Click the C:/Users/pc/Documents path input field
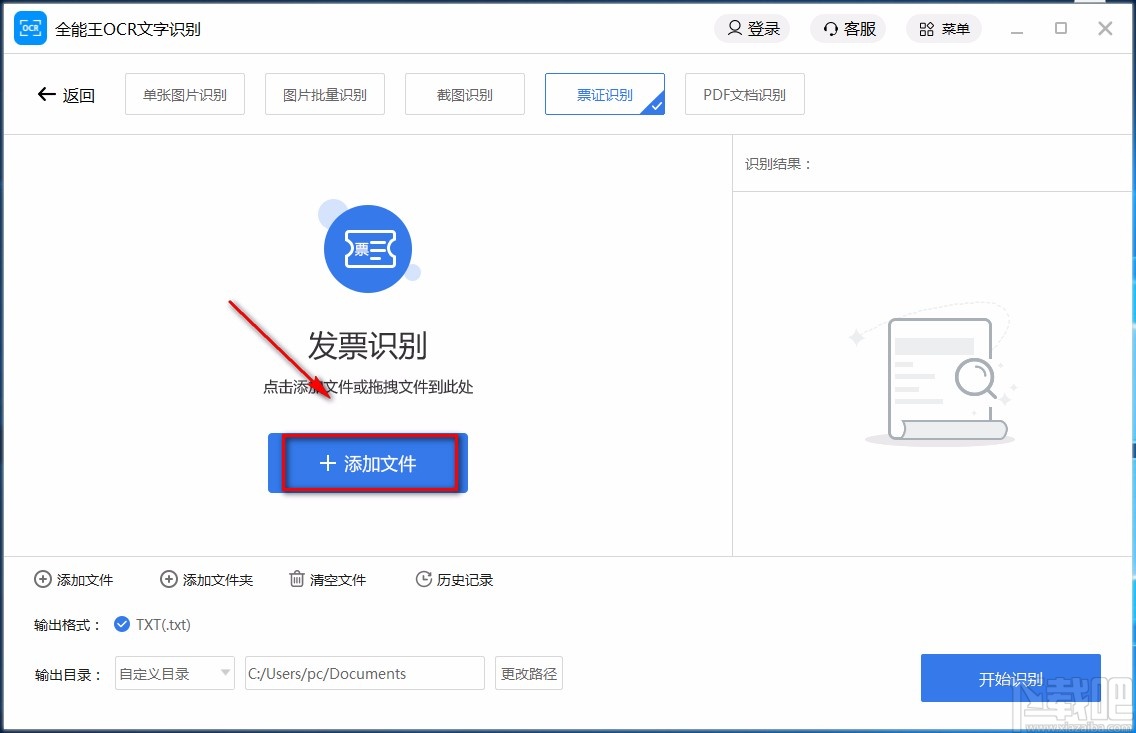The width and height of the screenshot is (1136, 733). (x=364, y=673)
